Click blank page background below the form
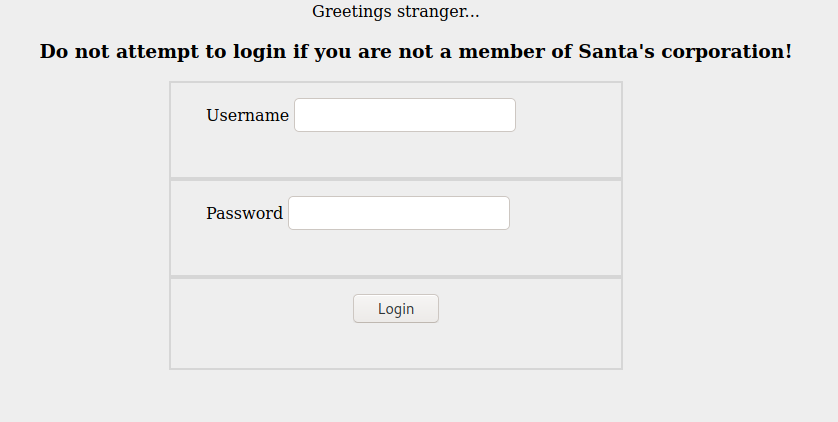Image resolution: width=838 pixels, height=422 pixels. pyautogui.click(x=395, y=396)
